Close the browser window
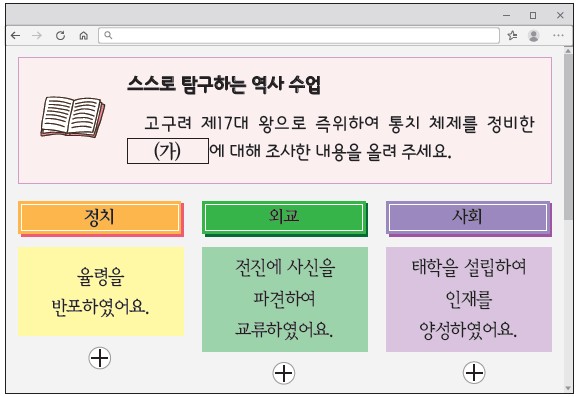Viewport: 580px width, 397px height. 560,15
